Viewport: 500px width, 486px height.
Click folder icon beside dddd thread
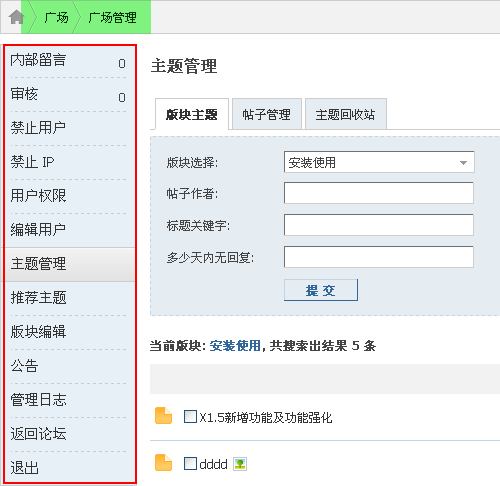click(x=163, y=463)
